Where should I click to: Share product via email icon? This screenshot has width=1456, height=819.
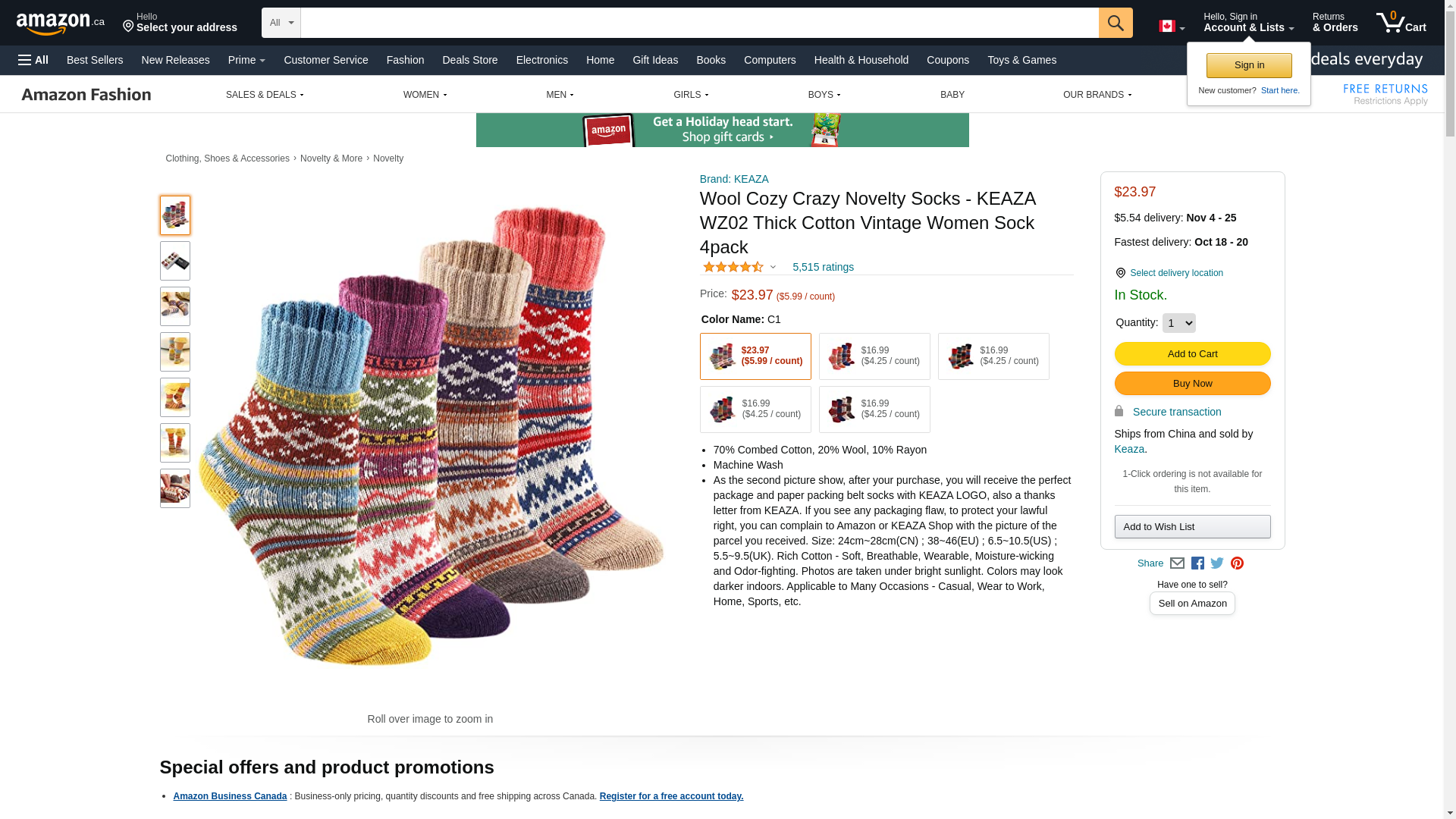click(1177, 563)
